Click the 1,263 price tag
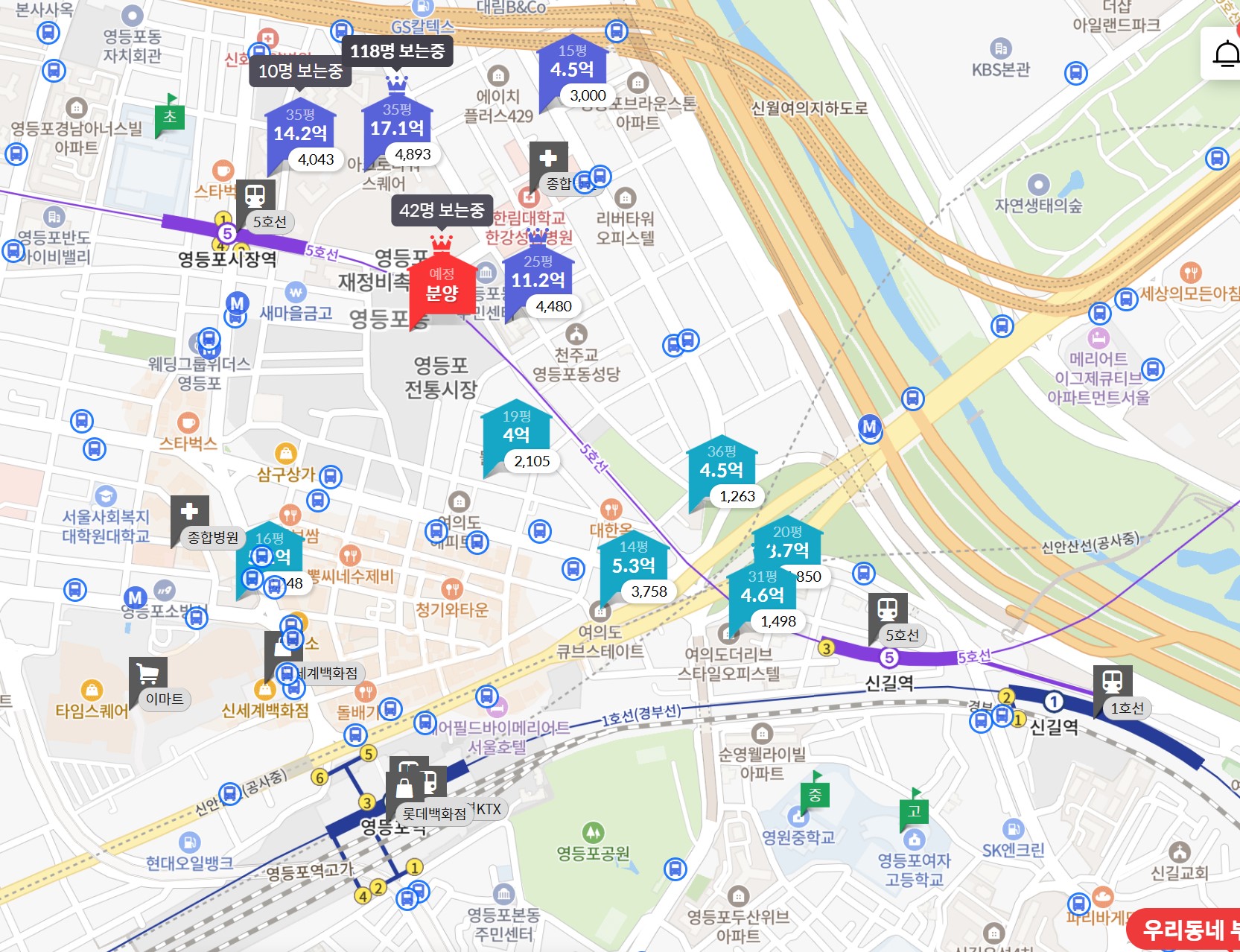Image resolution: width=1240 pixels, height=952 pixels. point(737,496)
